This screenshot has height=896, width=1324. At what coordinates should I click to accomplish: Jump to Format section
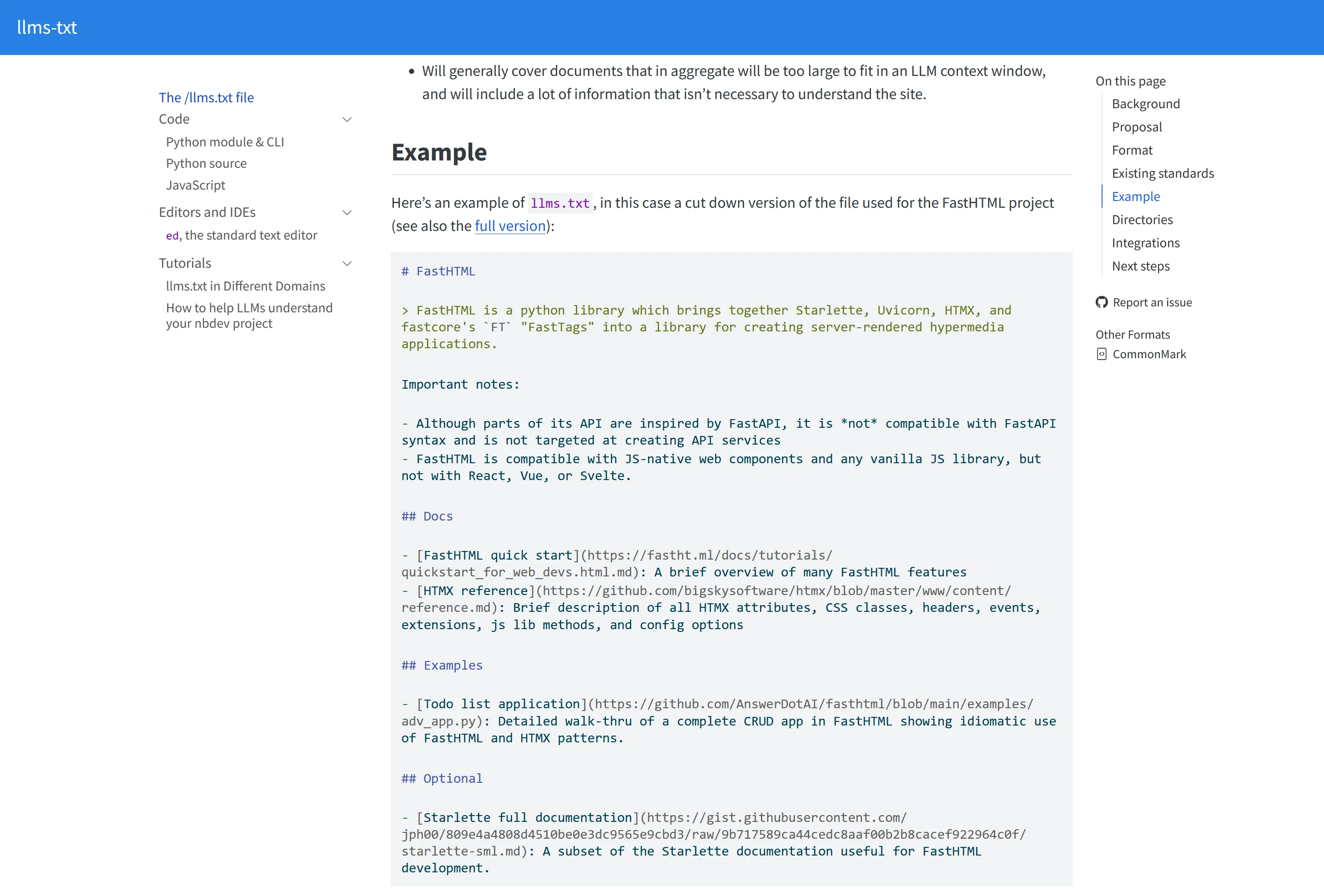[x=1132, y=150]
